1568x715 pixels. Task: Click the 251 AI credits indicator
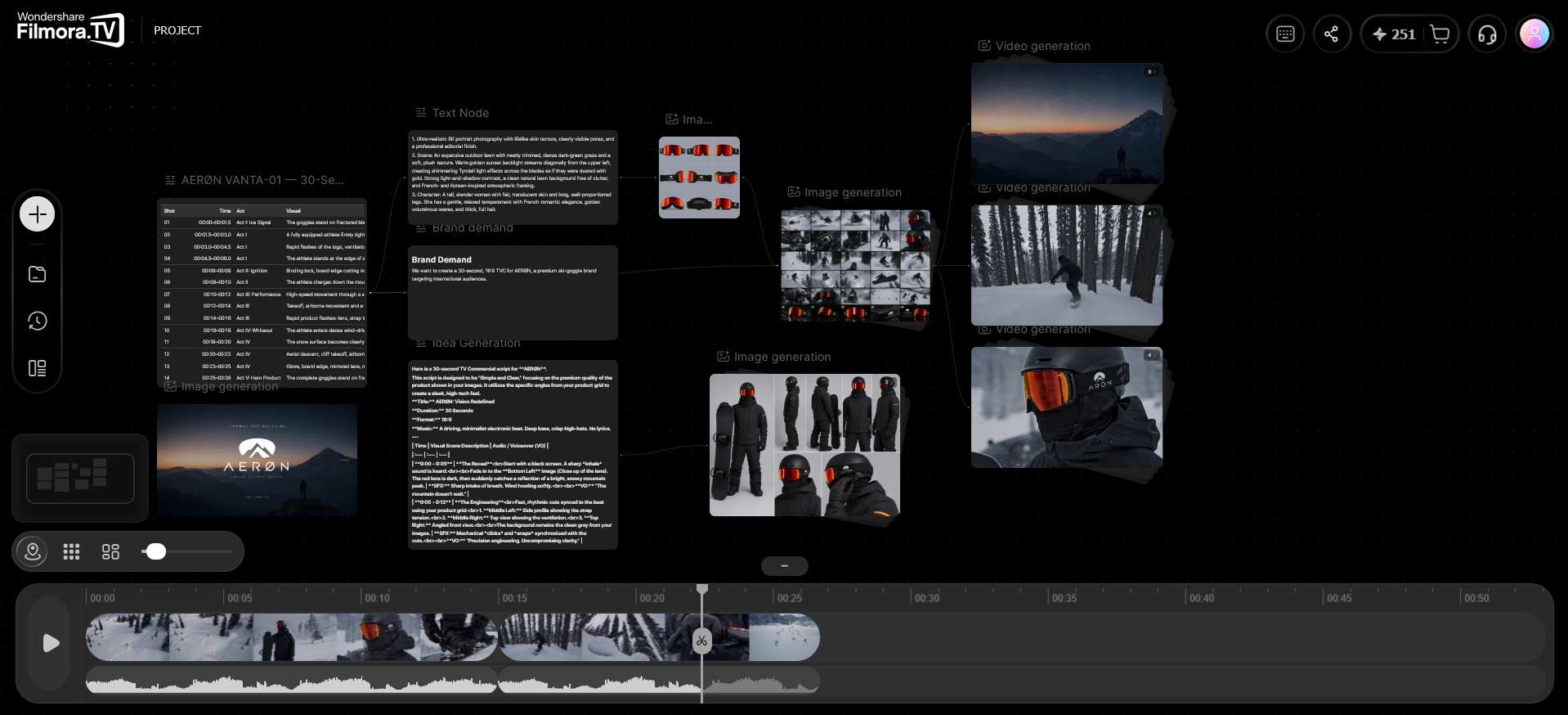(x=1395, y=34)
